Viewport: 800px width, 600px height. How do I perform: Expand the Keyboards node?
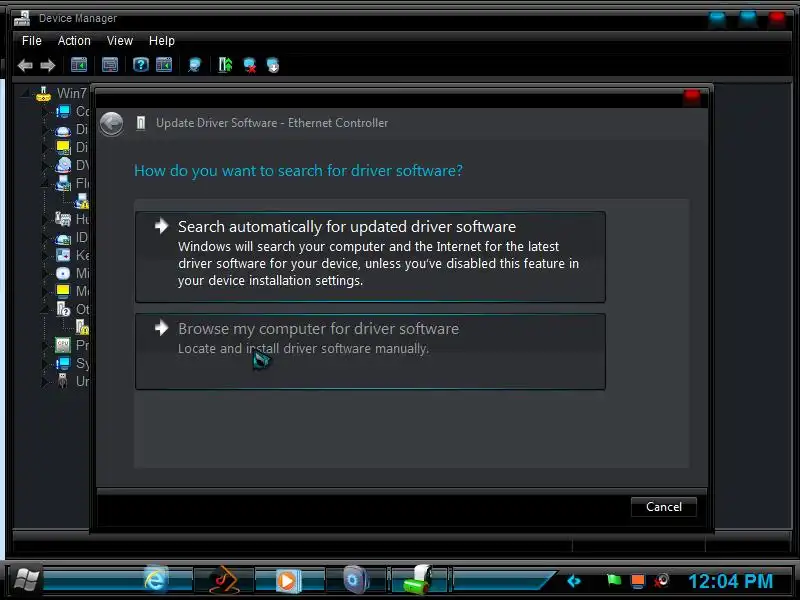45,255
